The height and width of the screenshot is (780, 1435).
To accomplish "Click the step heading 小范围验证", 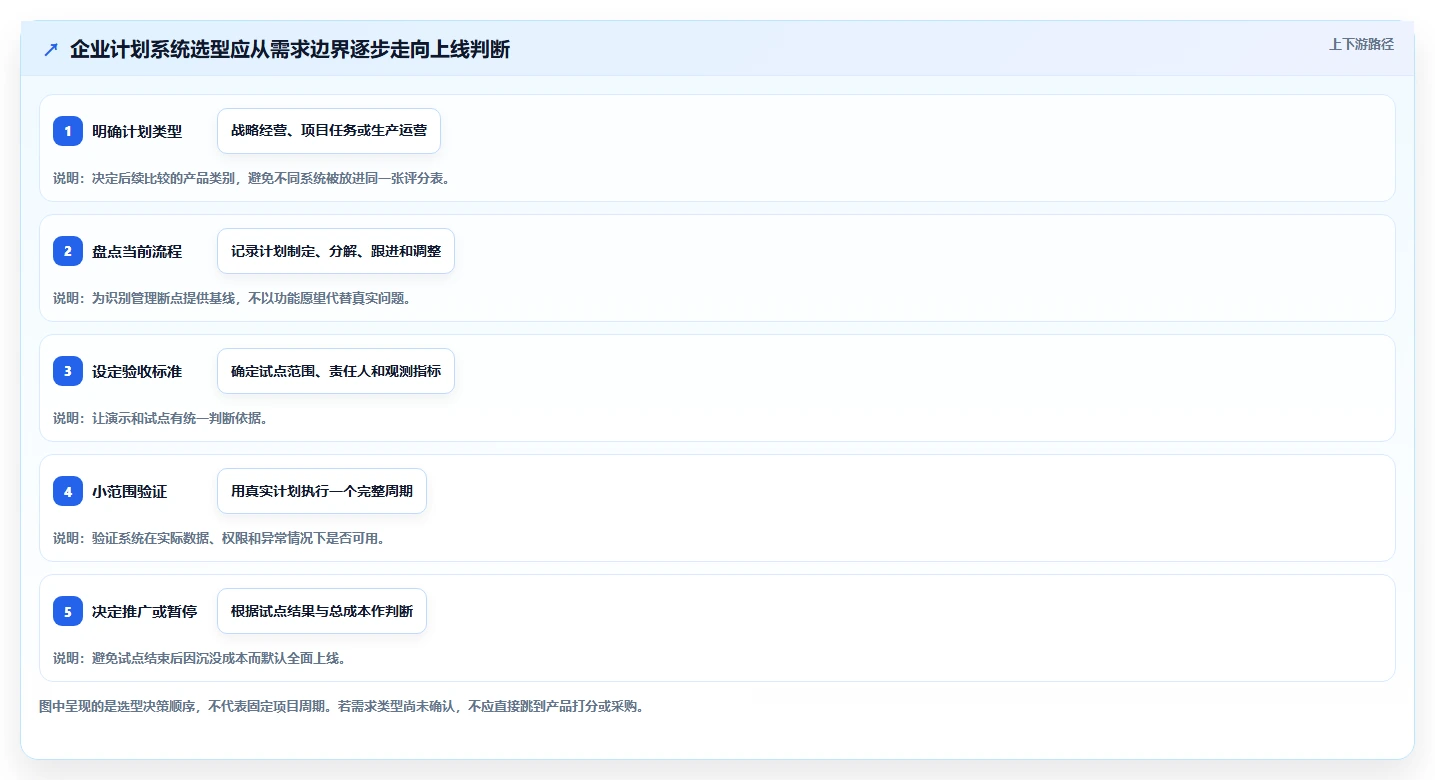I will [130, 491].
